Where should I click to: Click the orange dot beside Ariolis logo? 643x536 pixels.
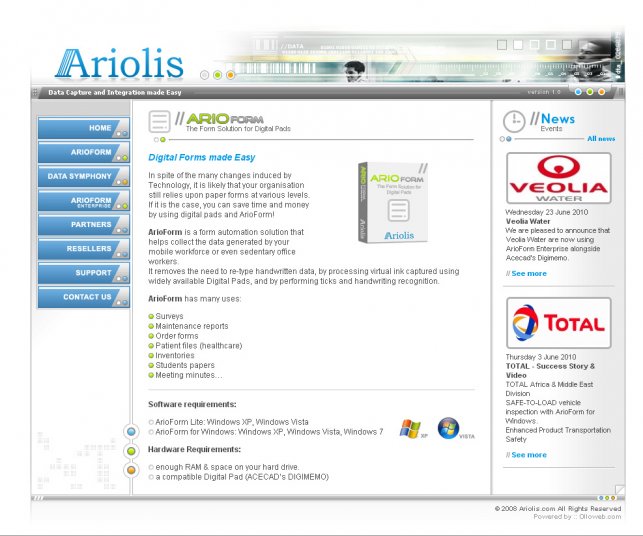pyautogui.click(x=230, y=75)
